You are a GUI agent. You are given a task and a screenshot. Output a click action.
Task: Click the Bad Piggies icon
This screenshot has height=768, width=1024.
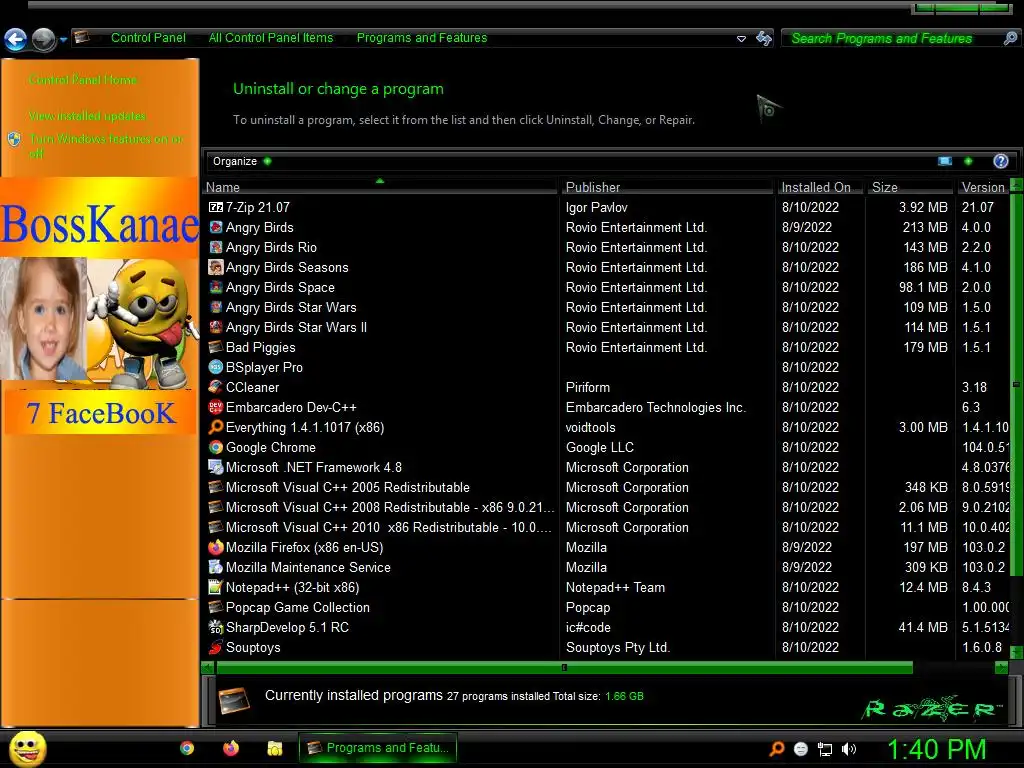216,347
